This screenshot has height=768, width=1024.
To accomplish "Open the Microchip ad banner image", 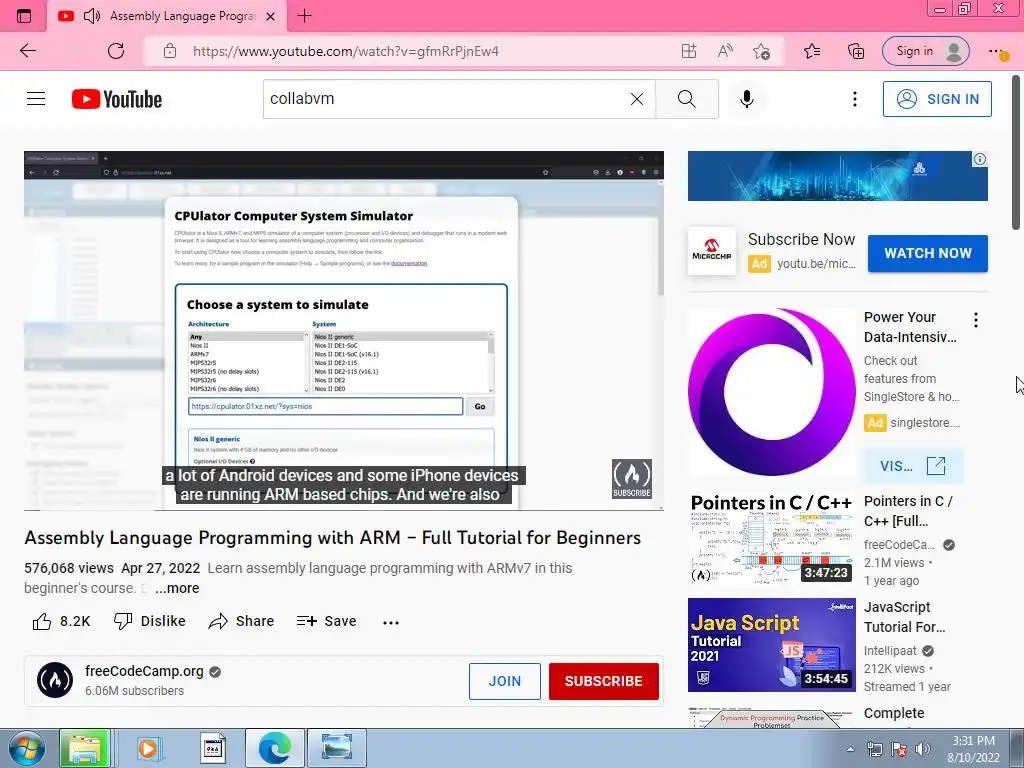I will tap(837, 176).
